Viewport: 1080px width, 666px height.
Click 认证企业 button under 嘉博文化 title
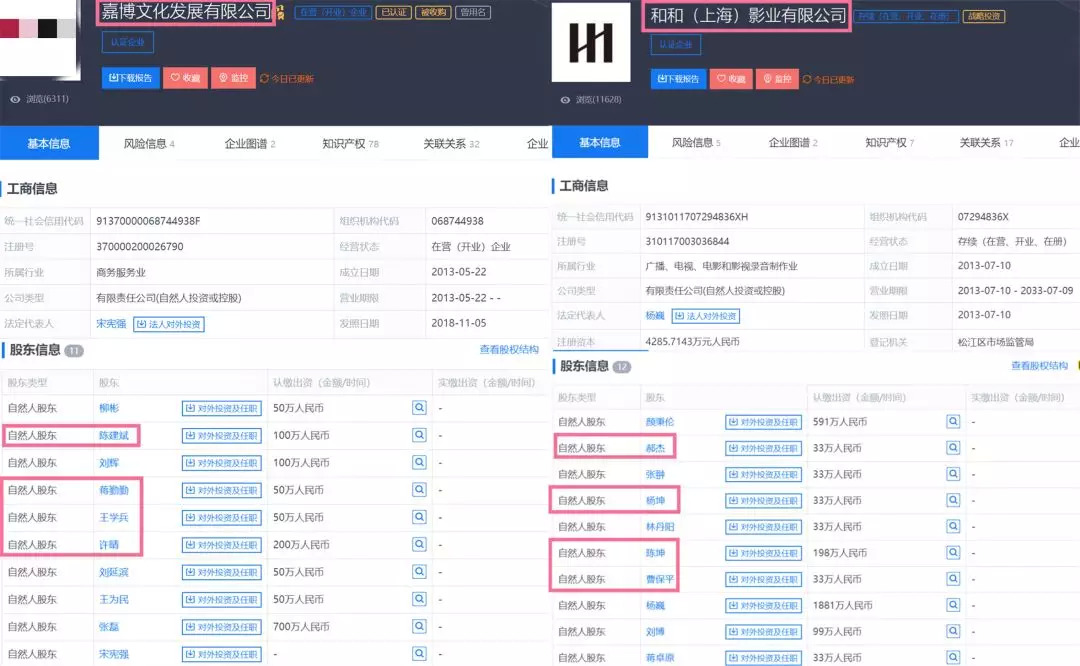(127, 42)
